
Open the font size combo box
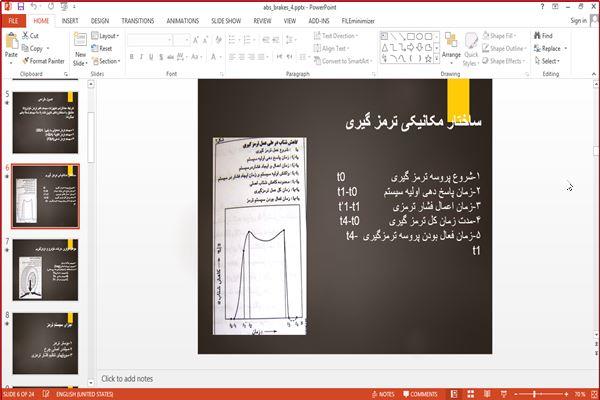click(181, 40)
